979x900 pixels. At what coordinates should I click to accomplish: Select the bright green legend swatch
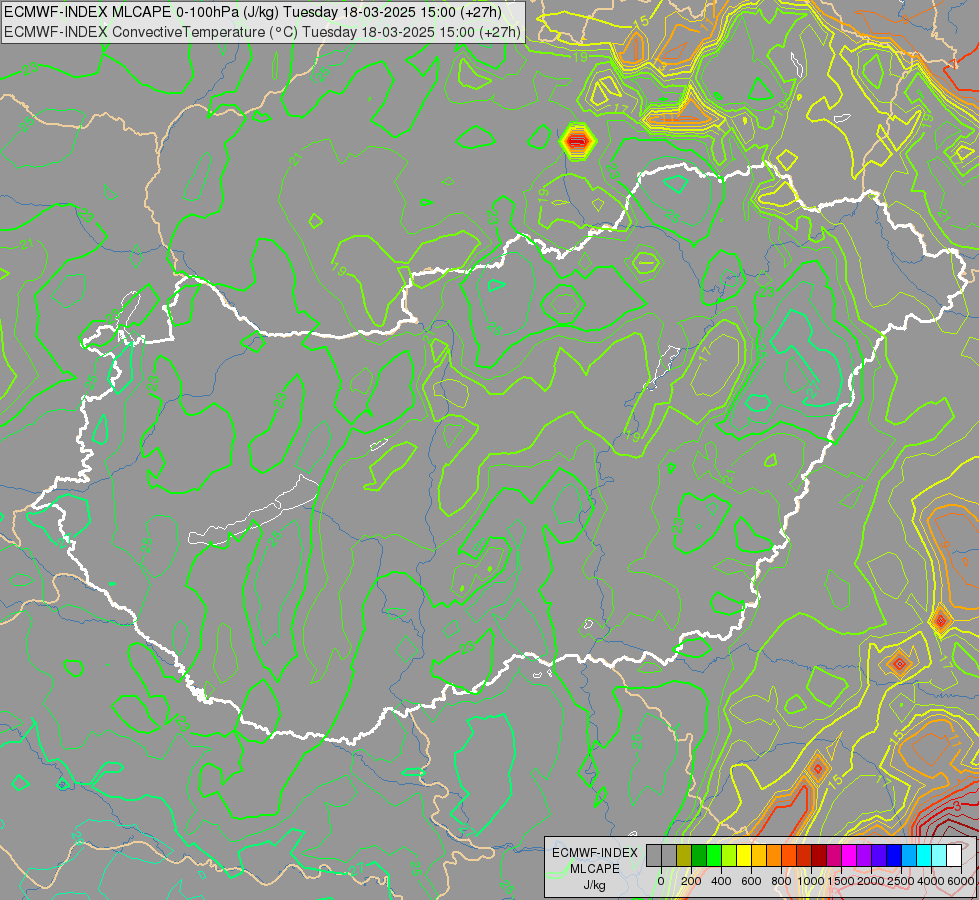click(x=714, y=856)
